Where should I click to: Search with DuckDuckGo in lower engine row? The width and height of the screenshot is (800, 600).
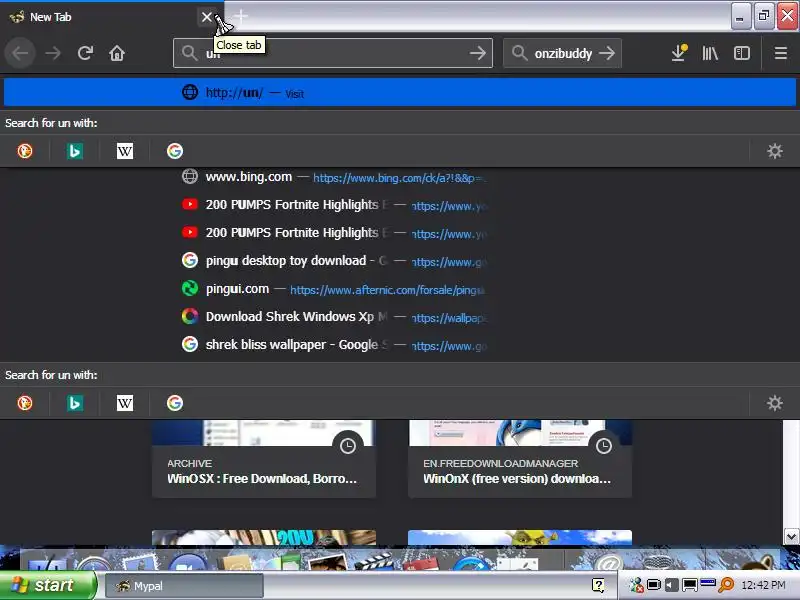[x=25, y=403]
